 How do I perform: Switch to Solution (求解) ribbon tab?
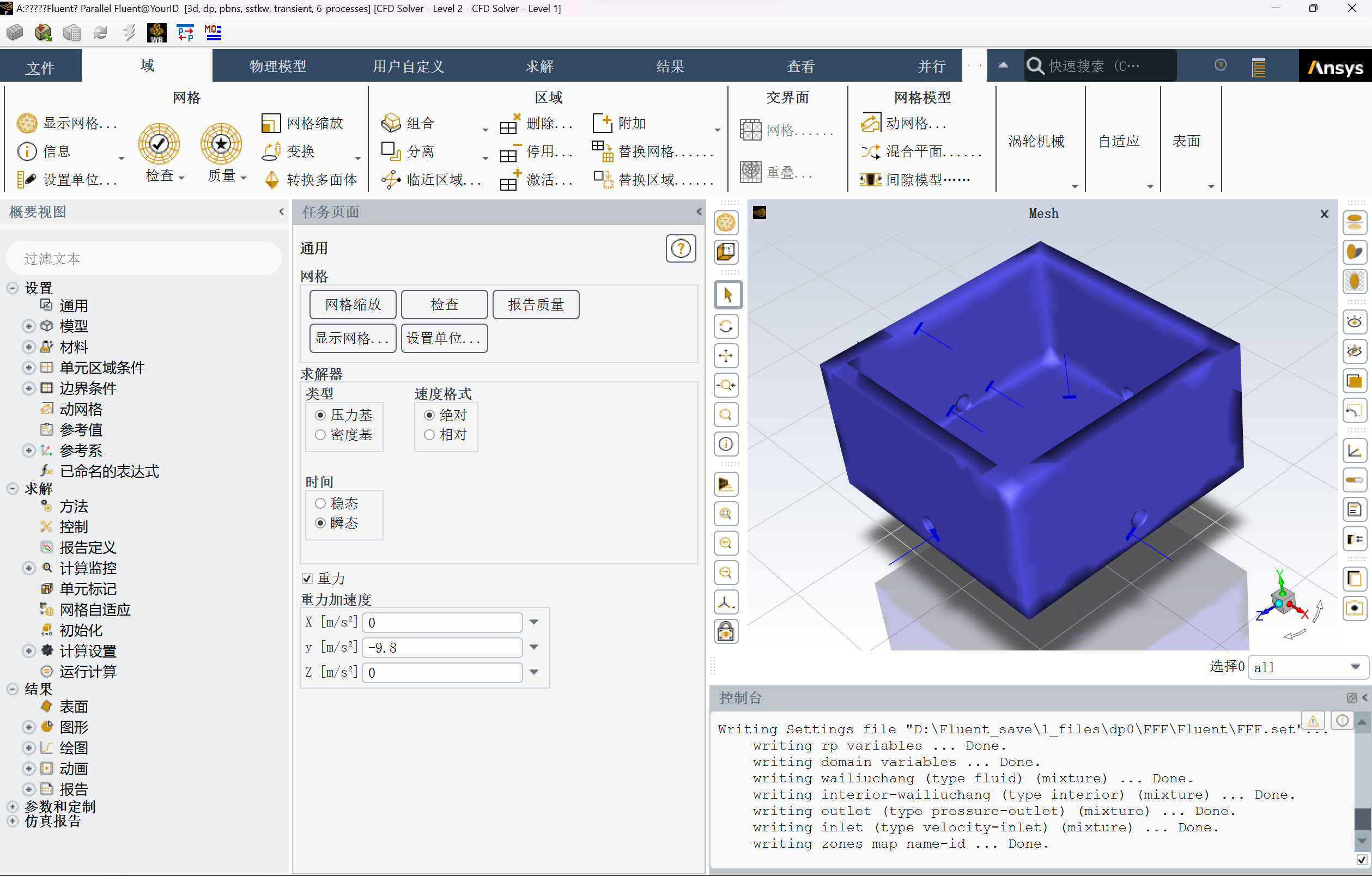[539, 66]
